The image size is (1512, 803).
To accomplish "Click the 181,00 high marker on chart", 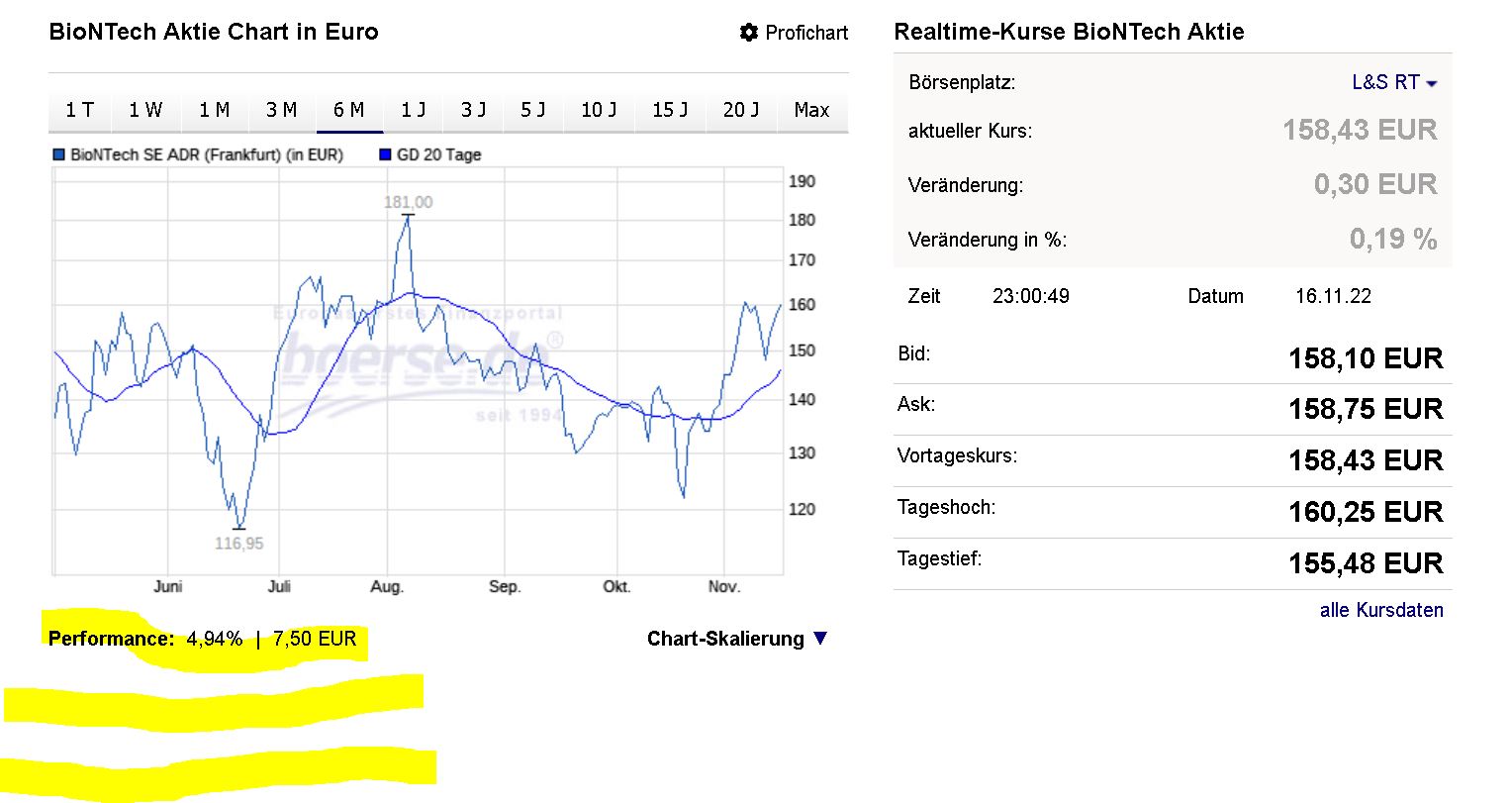I will 409,202.
